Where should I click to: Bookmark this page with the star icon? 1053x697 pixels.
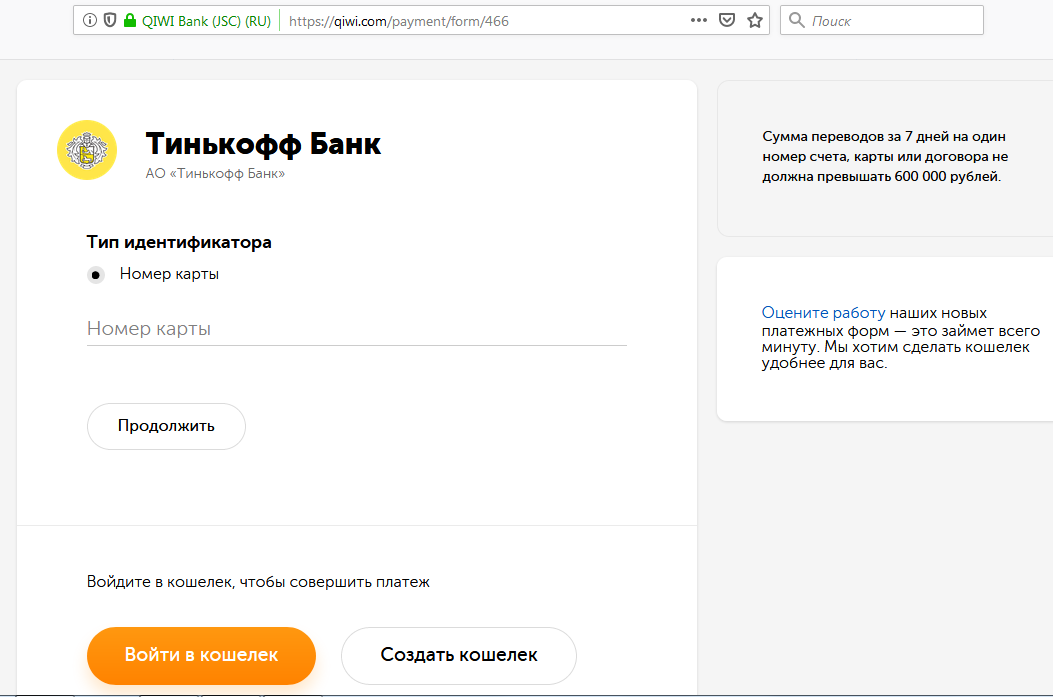coord(755,20)
